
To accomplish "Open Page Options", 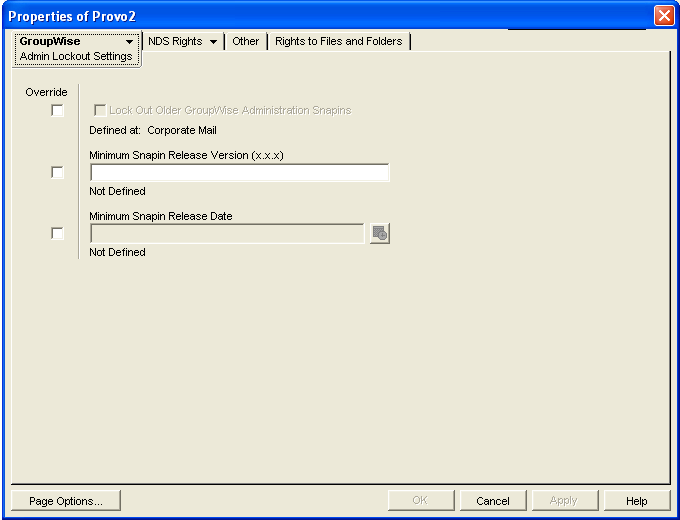I will coord(66,501).
